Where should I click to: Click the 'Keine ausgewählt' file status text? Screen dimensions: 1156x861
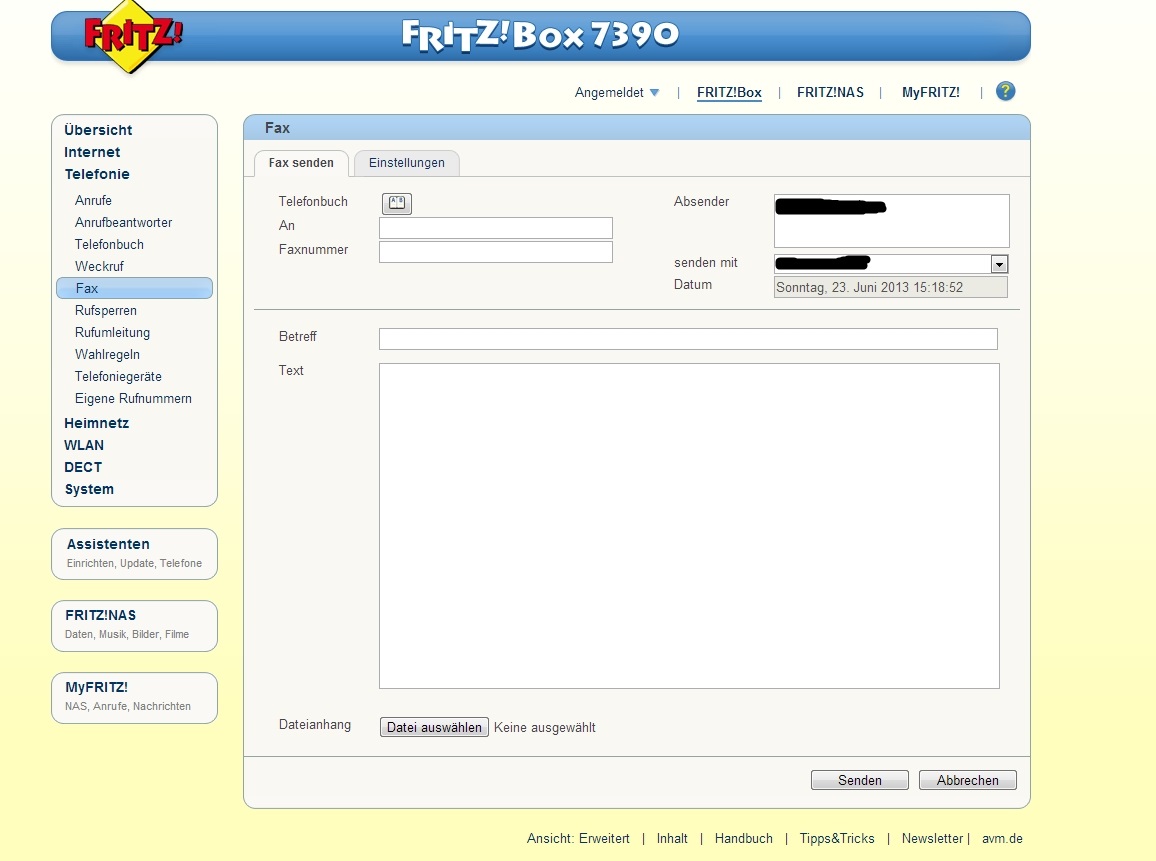pos(545,728)
